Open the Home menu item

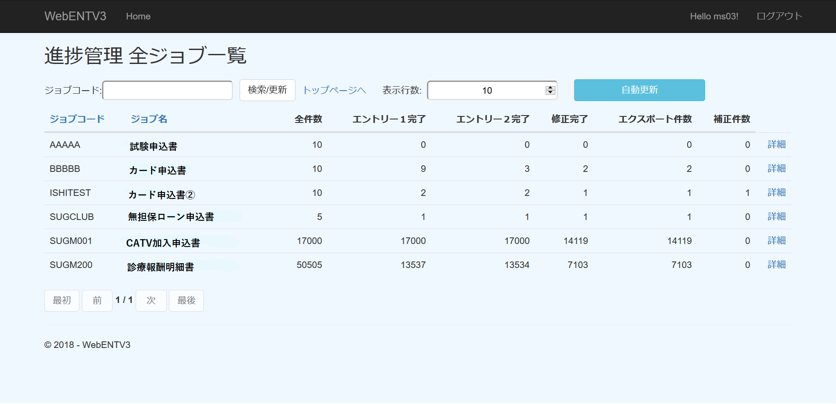(138, 16)
